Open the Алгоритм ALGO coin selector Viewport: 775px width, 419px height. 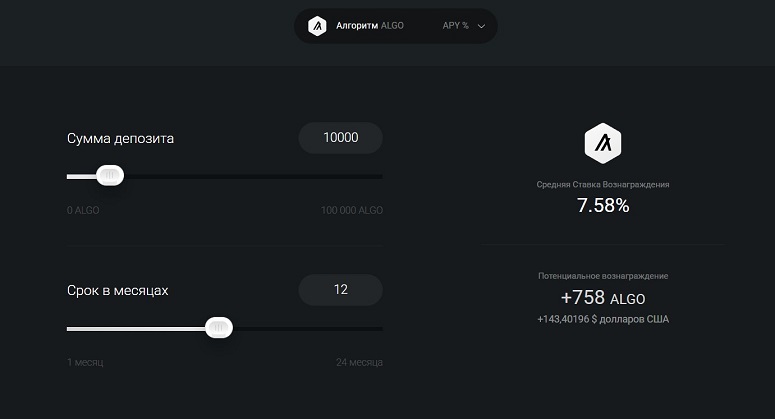[395, 26]
